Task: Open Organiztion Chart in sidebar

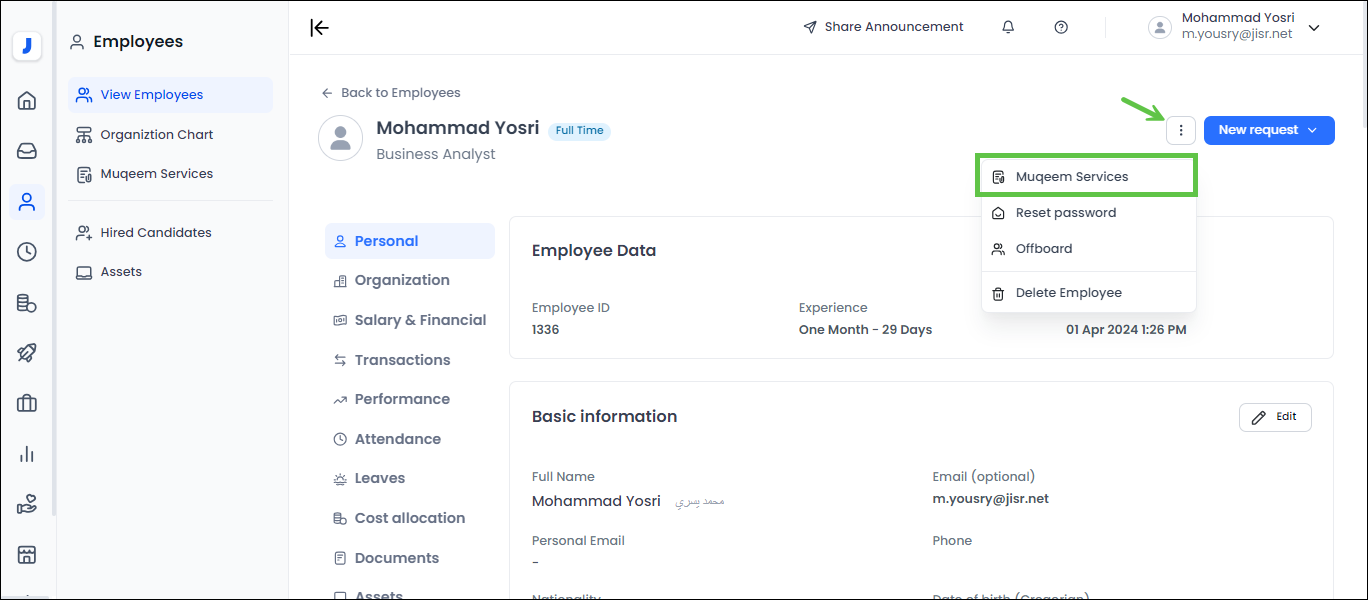Action: [x=156, y=135]
